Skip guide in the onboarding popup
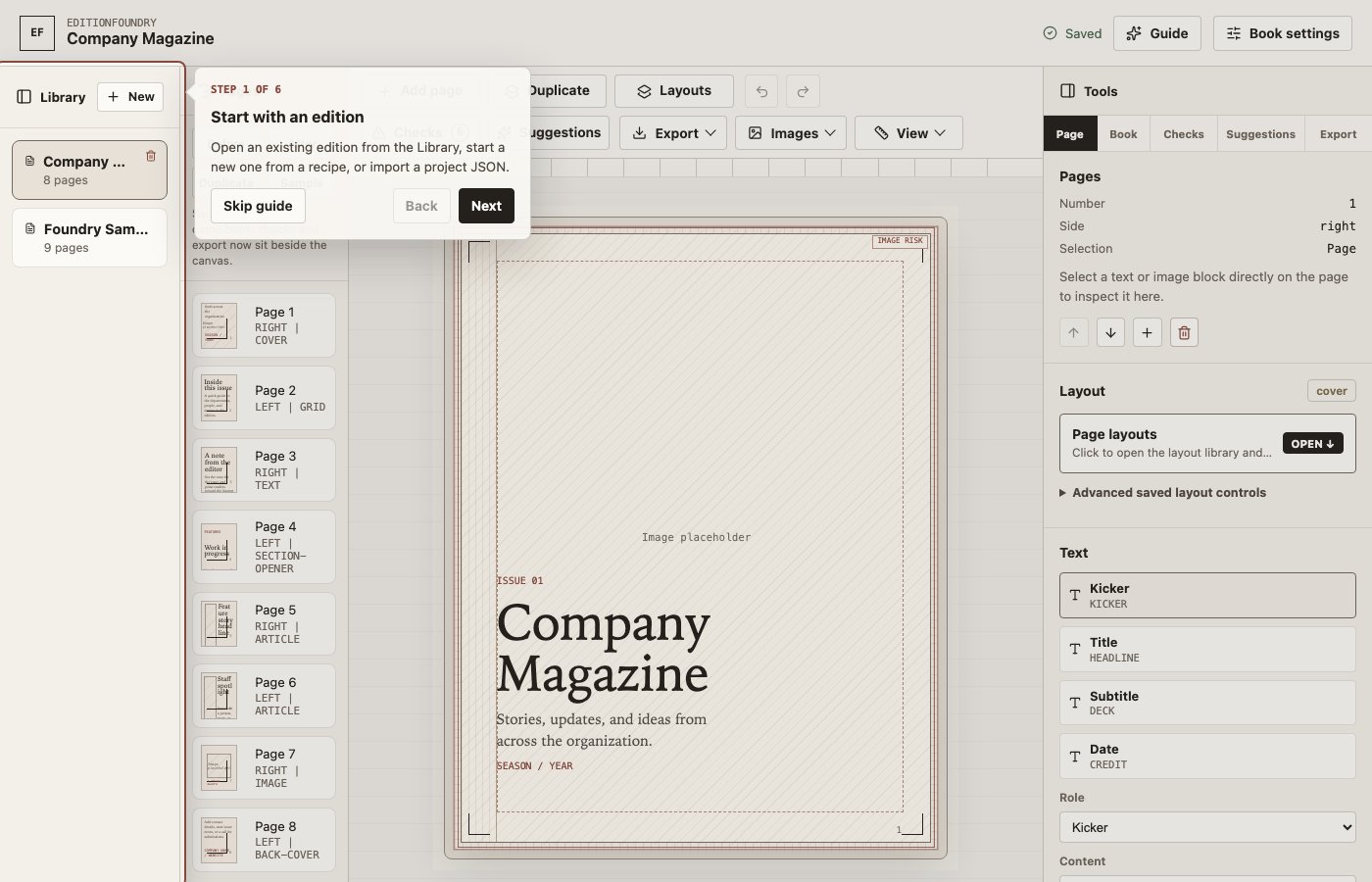The image size is (1372, 882). coord(258,206)
